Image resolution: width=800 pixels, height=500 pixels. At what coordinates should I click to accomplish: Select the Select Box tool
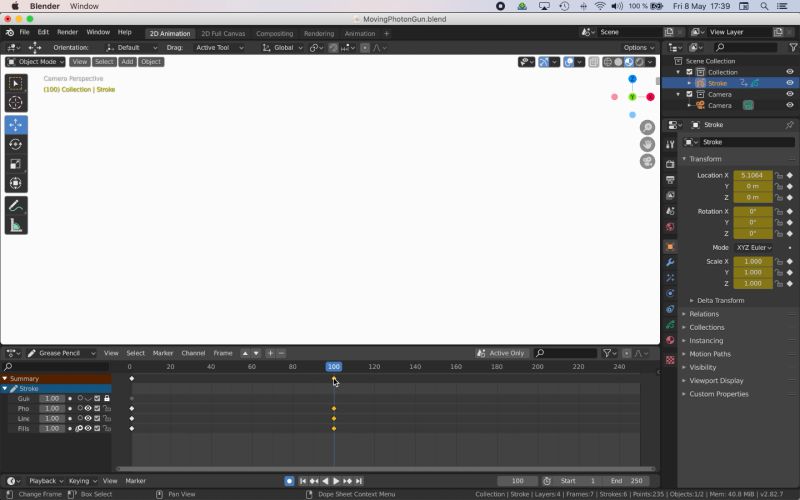click(16, 83)
